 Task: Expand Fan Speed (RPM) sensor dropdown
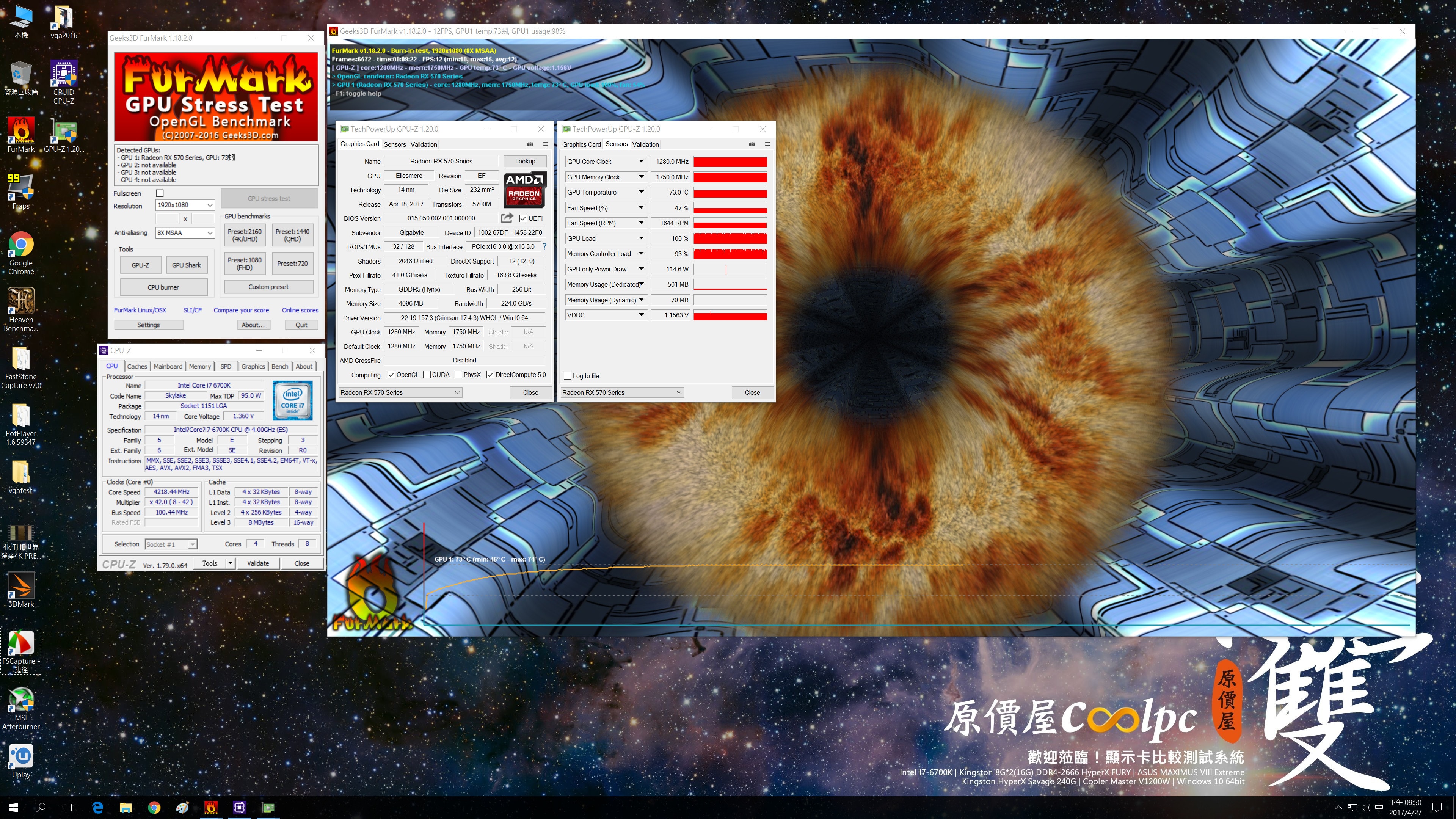click(641, 223)
